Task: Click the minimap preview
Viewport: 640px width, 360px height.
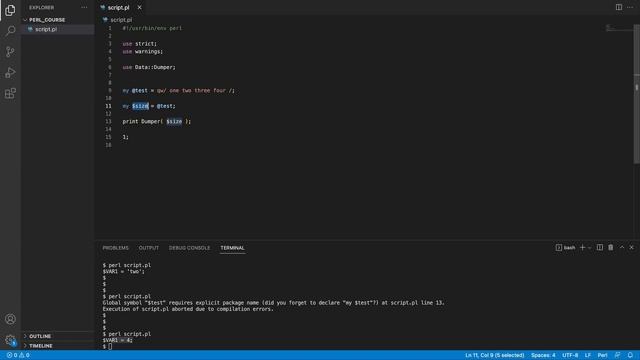Action: 619,28
